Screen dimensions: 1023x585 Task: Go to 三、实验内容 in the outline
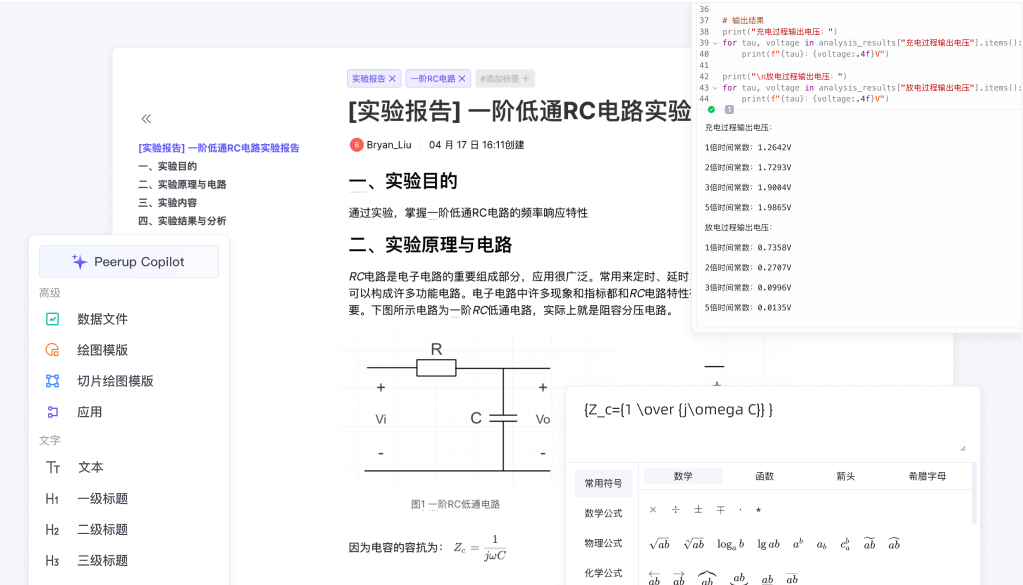tap(168, 203)
